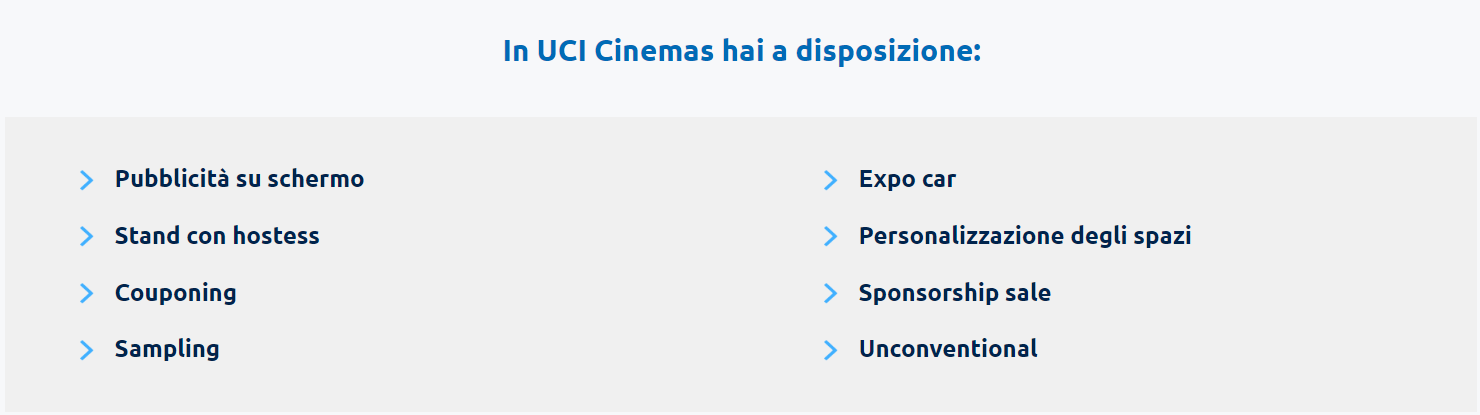
Task: Select Personalizzazione degli spazi text
Action: [x=1025, y=236]
